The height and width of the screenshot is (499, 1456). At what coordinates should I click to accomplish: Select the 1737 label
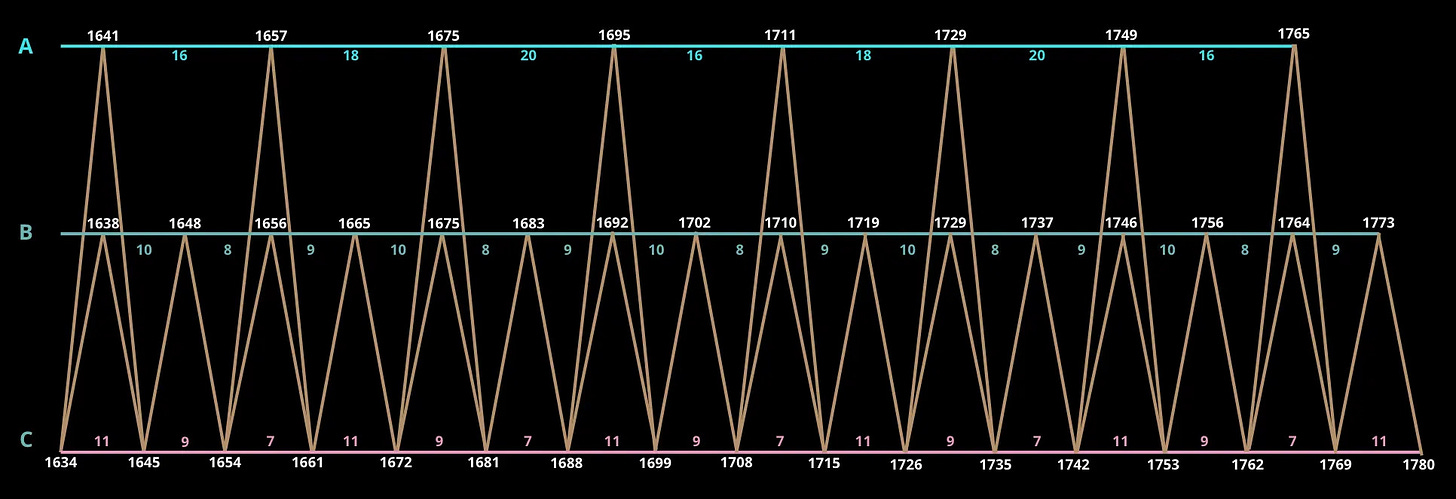tap(1037, 223)
